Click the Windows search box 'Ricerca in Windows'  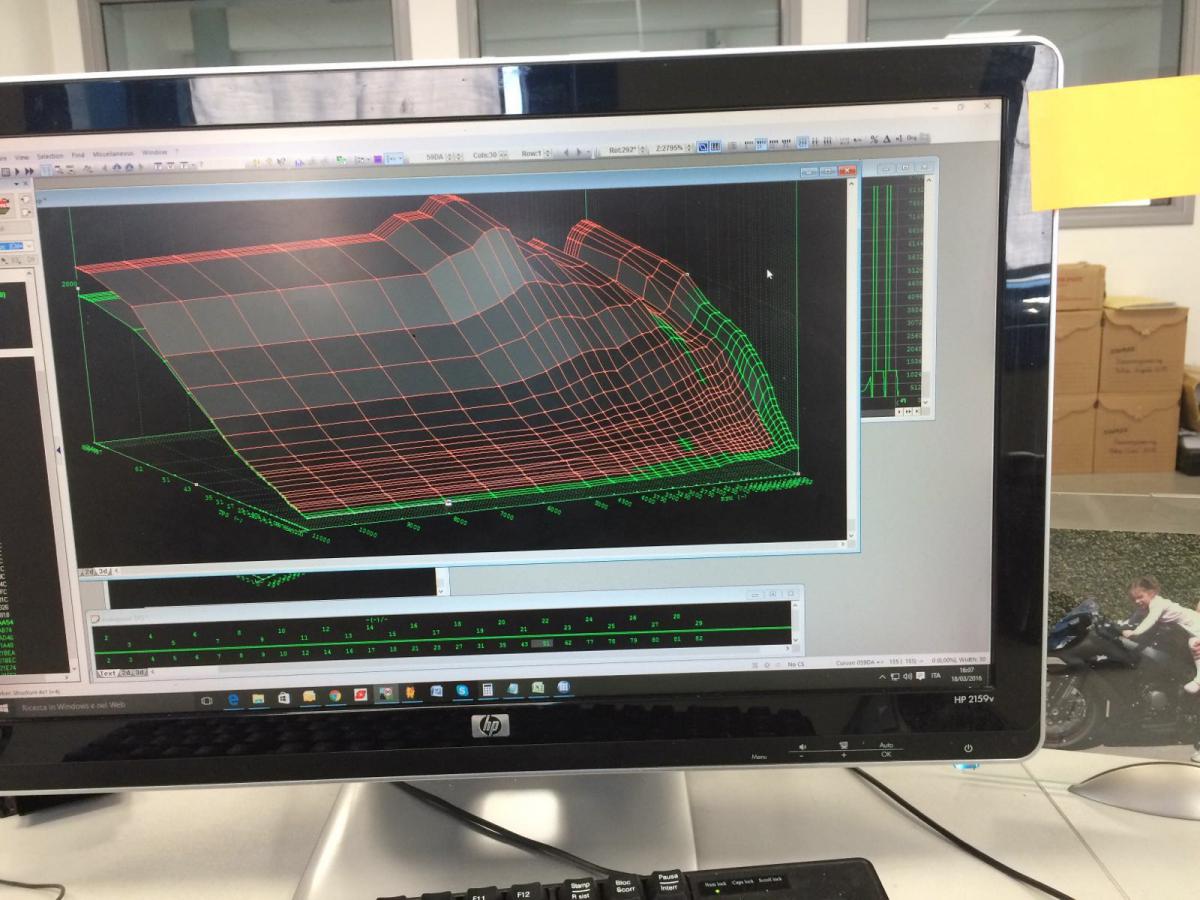[x=73, y=705]
